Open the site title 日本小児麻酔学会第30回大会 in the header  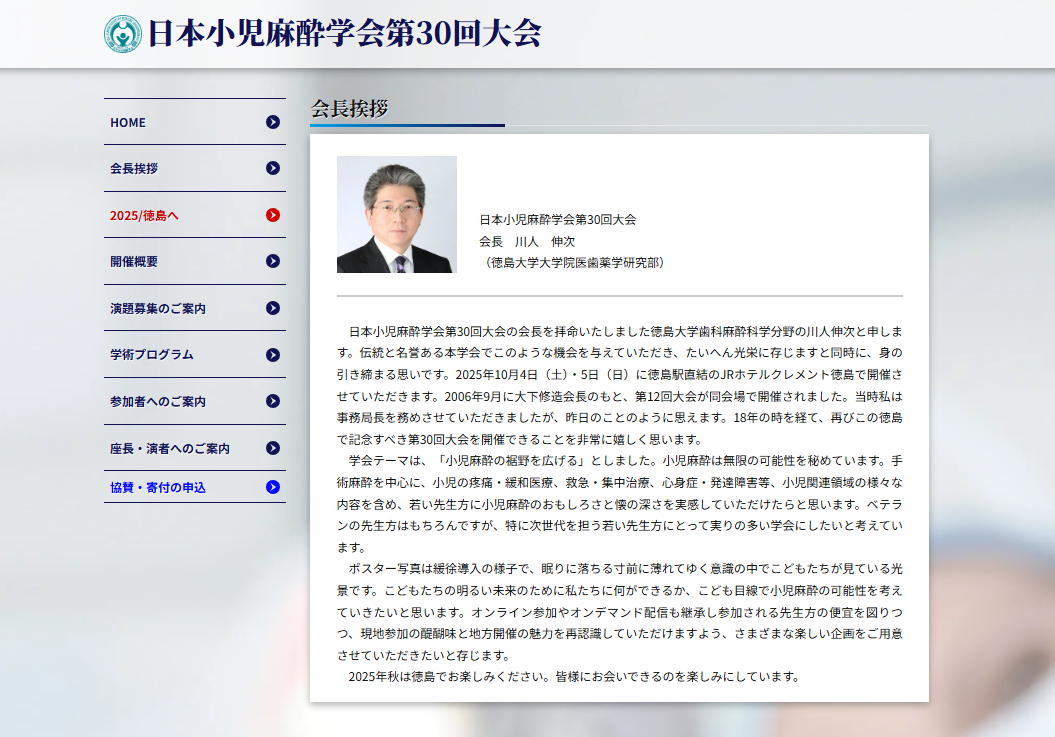pos(344,34)
